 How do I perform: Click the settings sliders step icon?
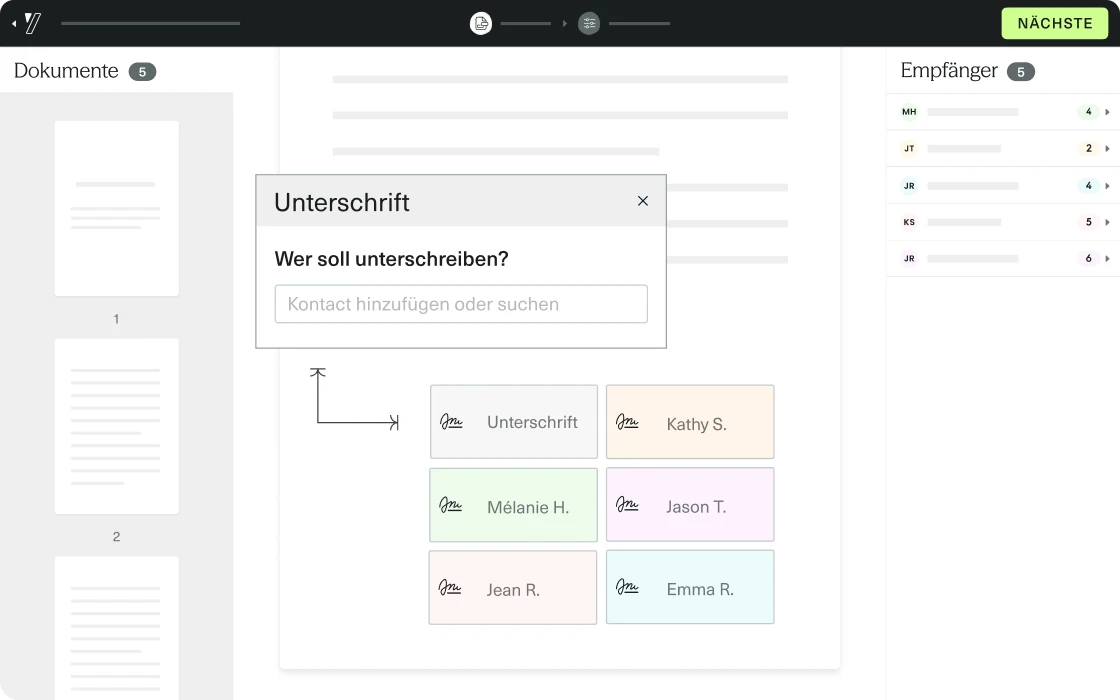(589, 23)
